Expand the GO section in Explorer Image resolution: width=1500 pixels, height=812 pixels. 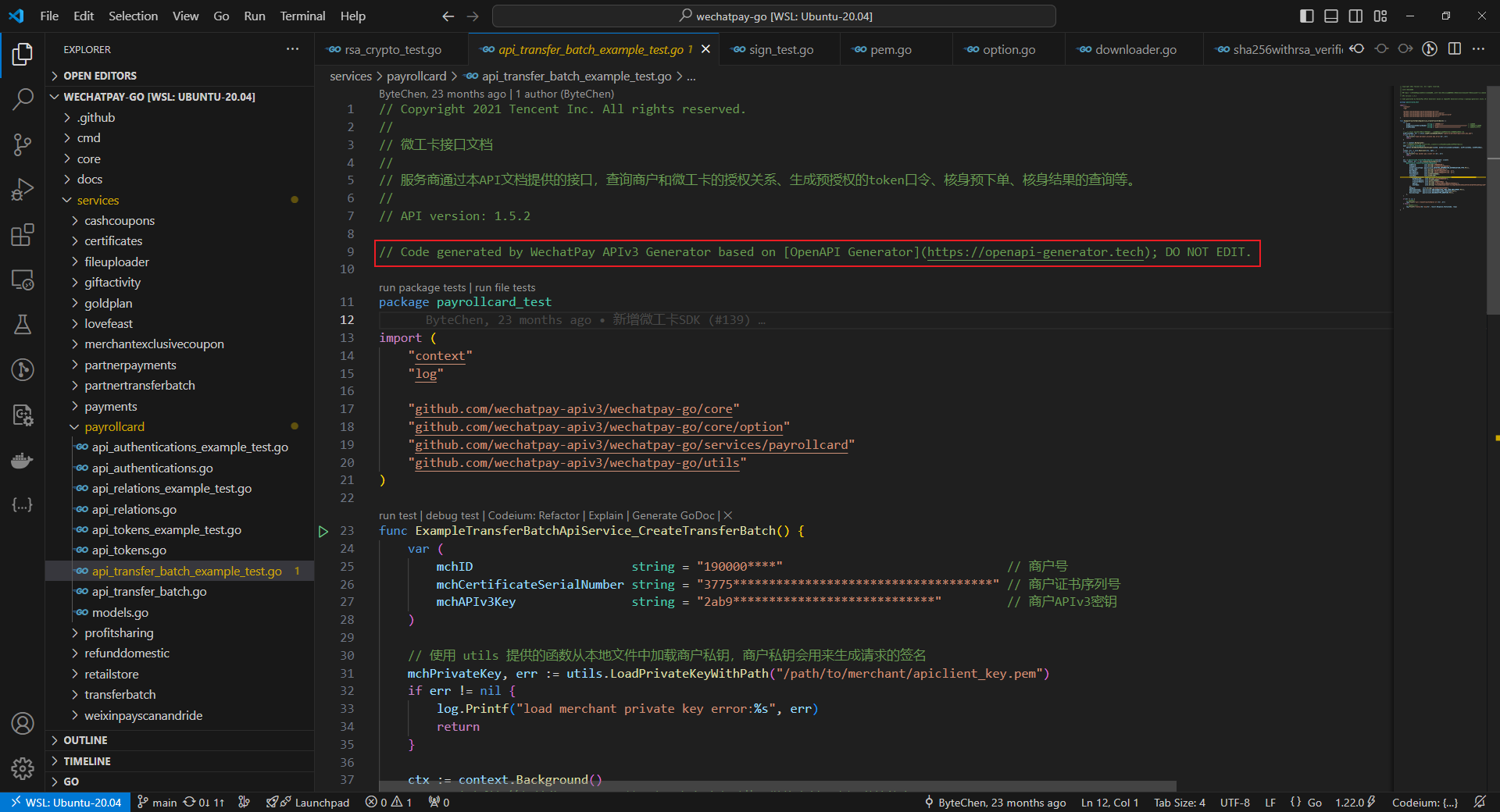180,782
